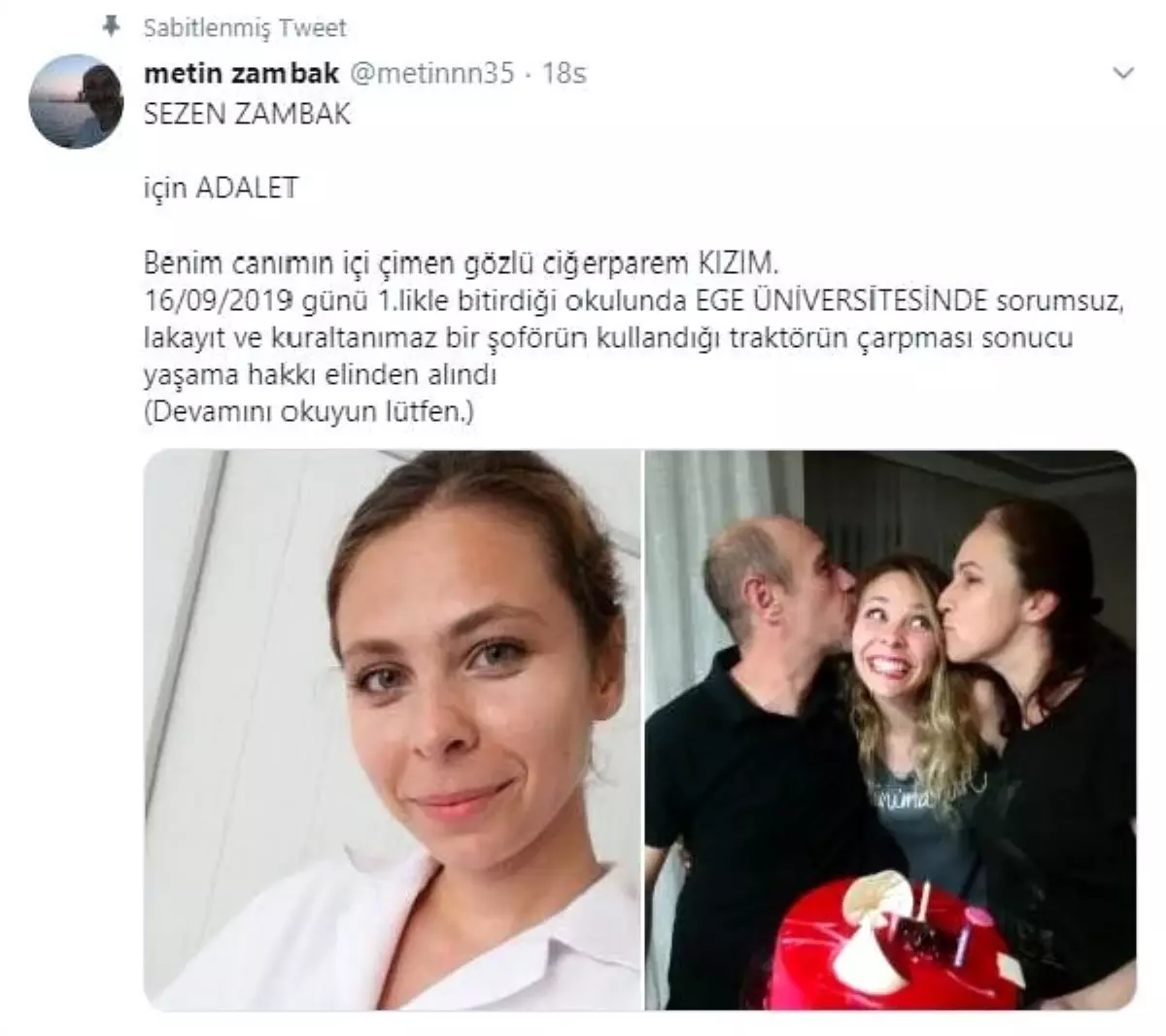The image size is (1166, 1036).
Task: Open the 18s tweet timestamp
Action: [565, 74]
